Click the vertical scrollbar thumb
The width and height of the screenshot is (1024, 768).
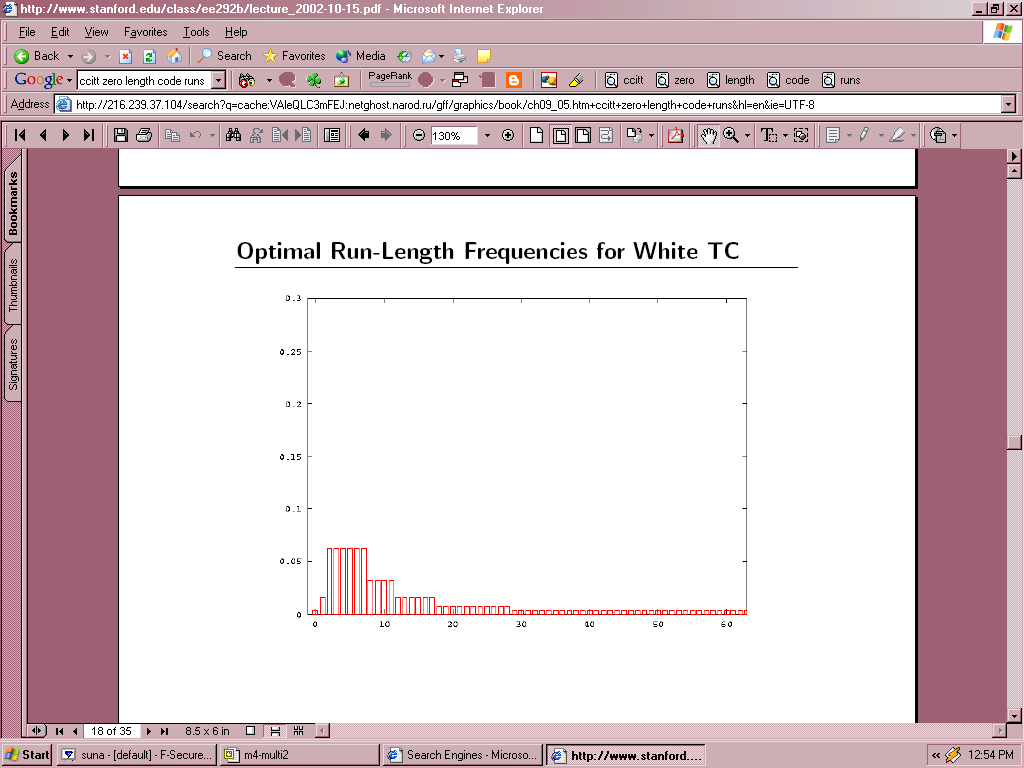tap(1014, 442)
